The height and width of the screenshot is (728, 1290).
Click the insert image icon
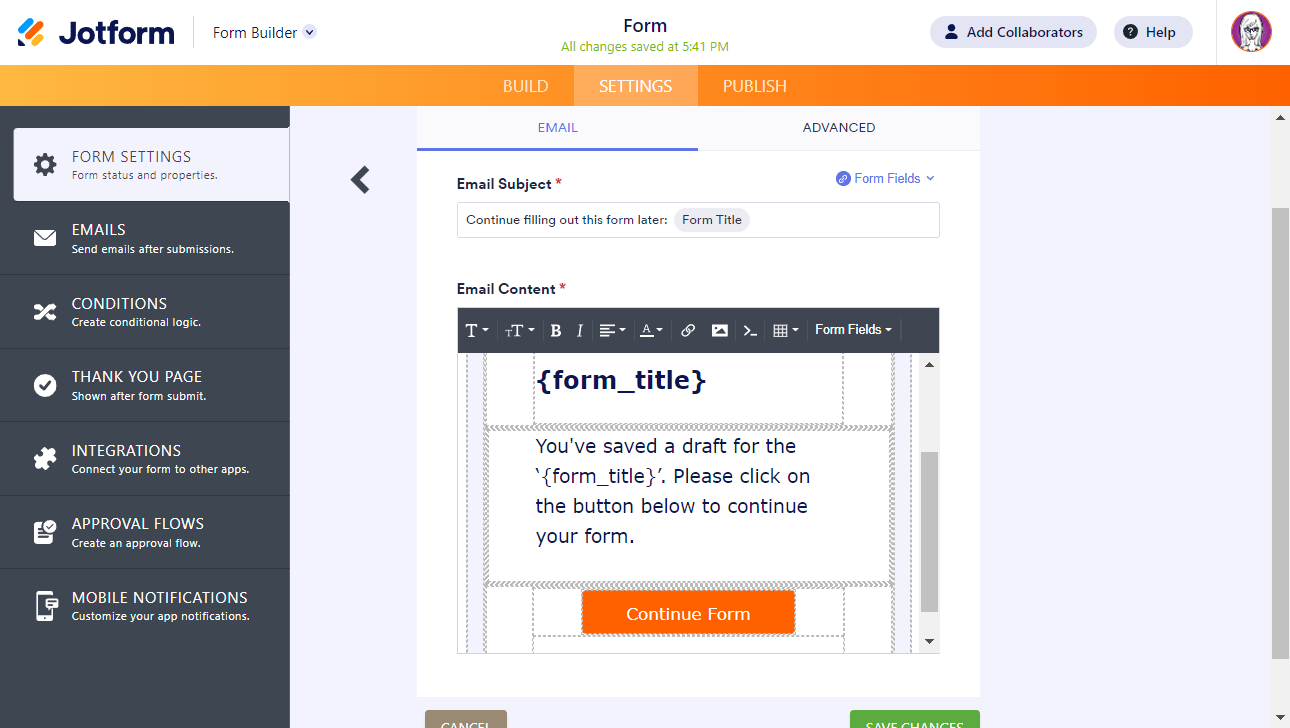click(719, 330)
